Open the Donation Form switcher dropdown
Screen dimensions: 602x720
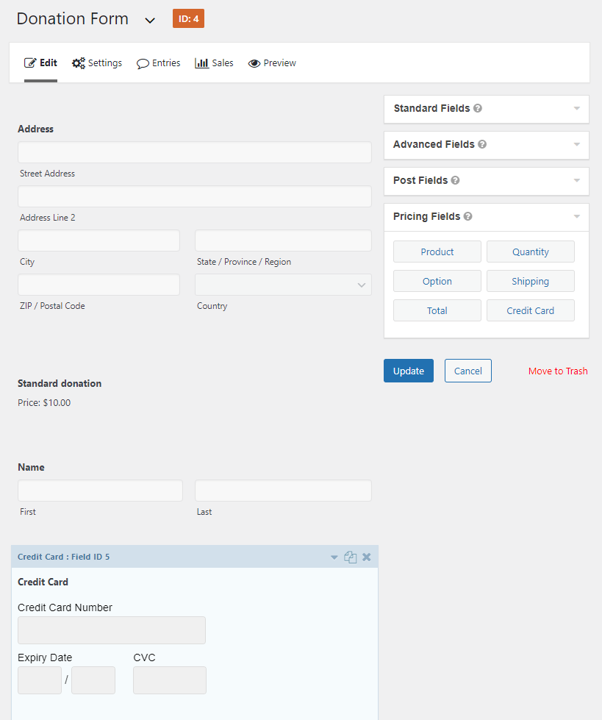pos(150,20)
